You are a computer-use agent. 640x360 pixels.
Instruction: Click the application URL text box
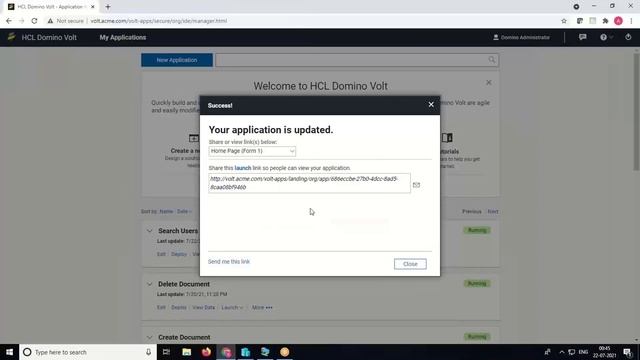pyautogui.click(x=309, y=183)
